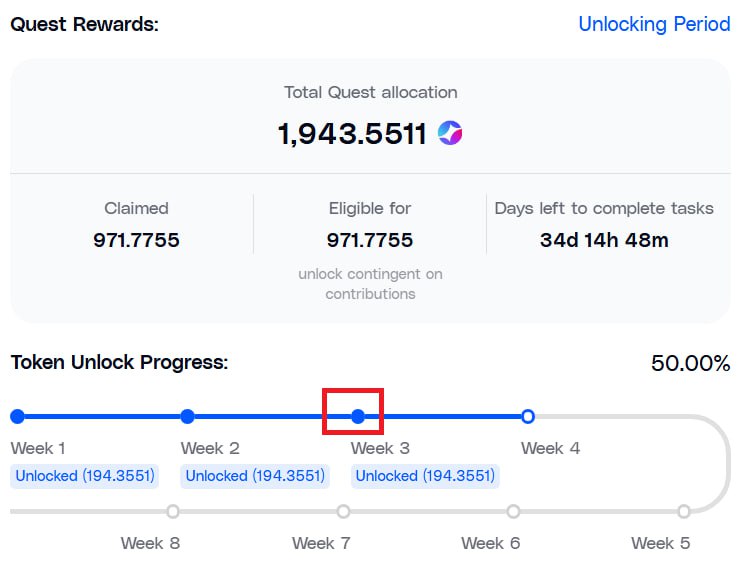Click the Week 8 grey marker
The height and width of the screenshot is (561, 747).
click(173, 511)
